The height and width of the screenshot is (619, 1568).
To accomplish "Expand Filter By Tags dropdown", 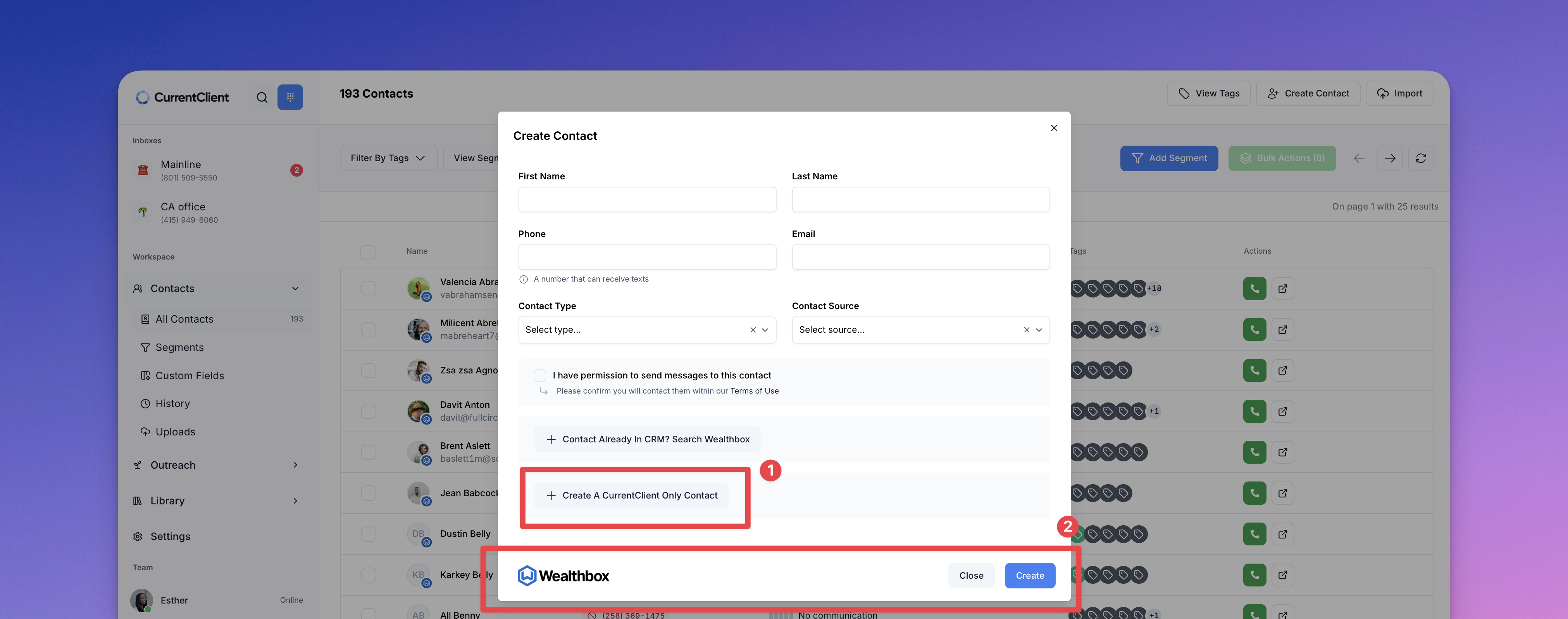I will coord(388,158).
